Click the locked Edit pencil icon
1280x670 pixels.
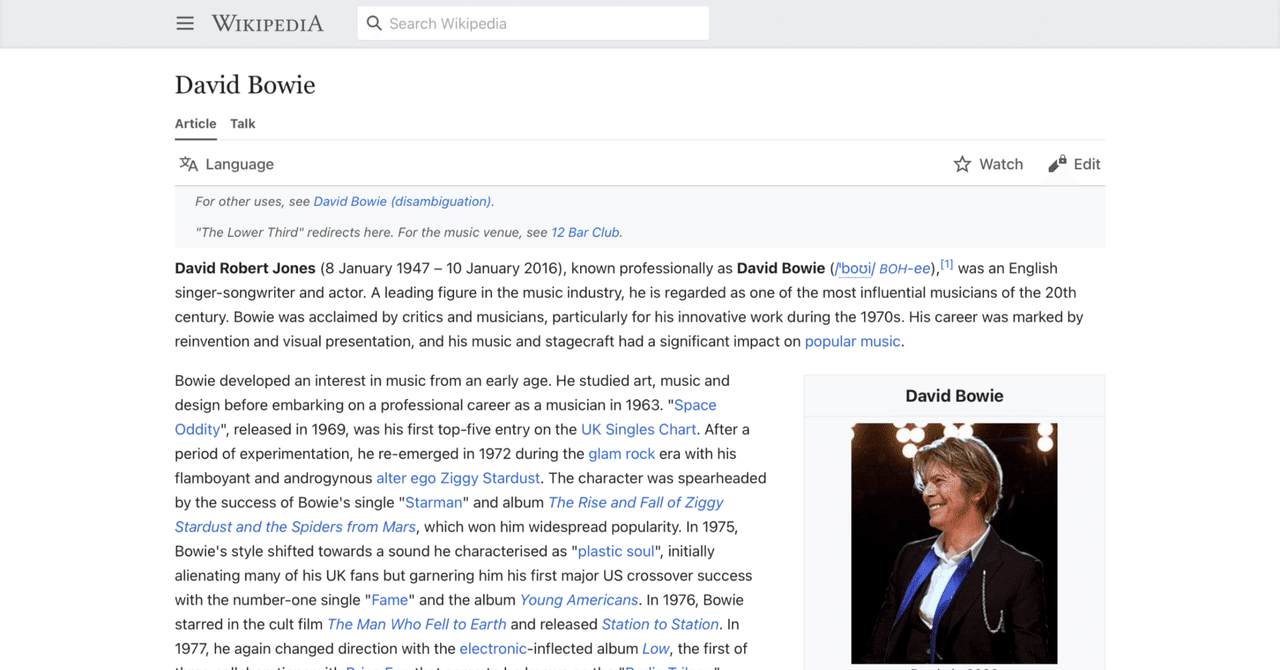click(x=1057, y=164)
